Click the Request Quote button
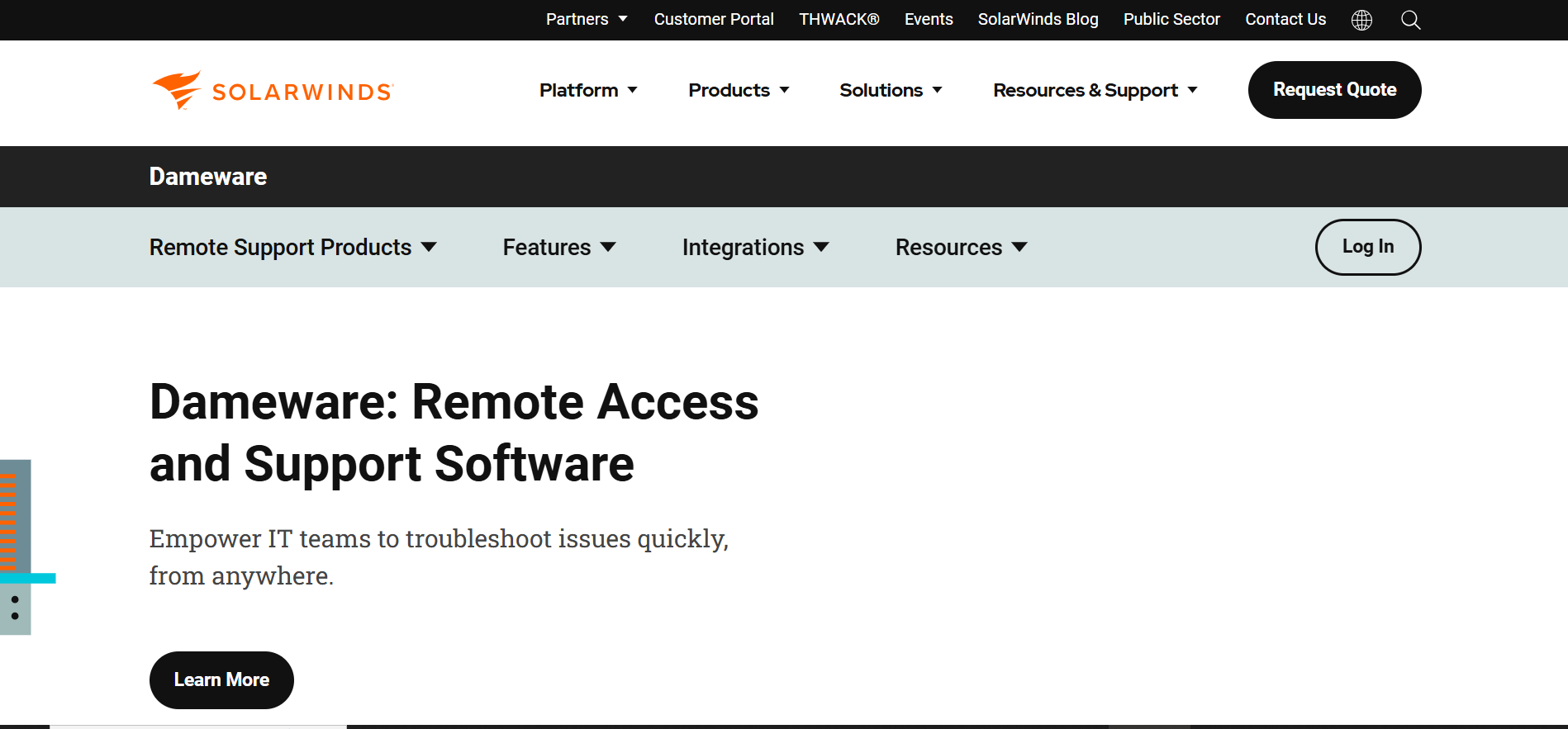This screenshot has width=1568, height=729. point(1334,90)
